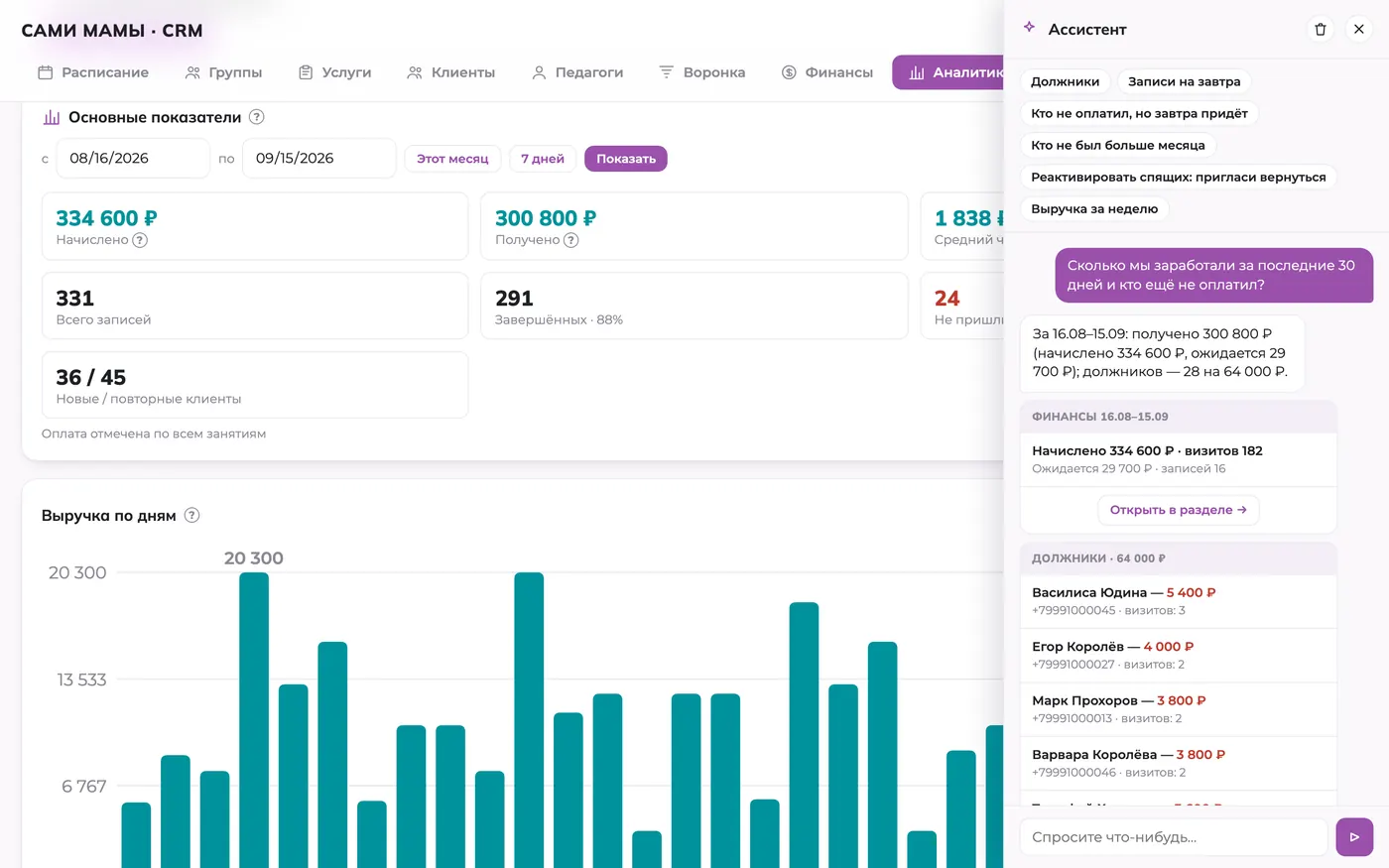Image resolution: width=1389 pixels, height=868 pixels.
Task: Select prompt Кто не оплатил, но завтра придёт
Action: (1139, 113)
